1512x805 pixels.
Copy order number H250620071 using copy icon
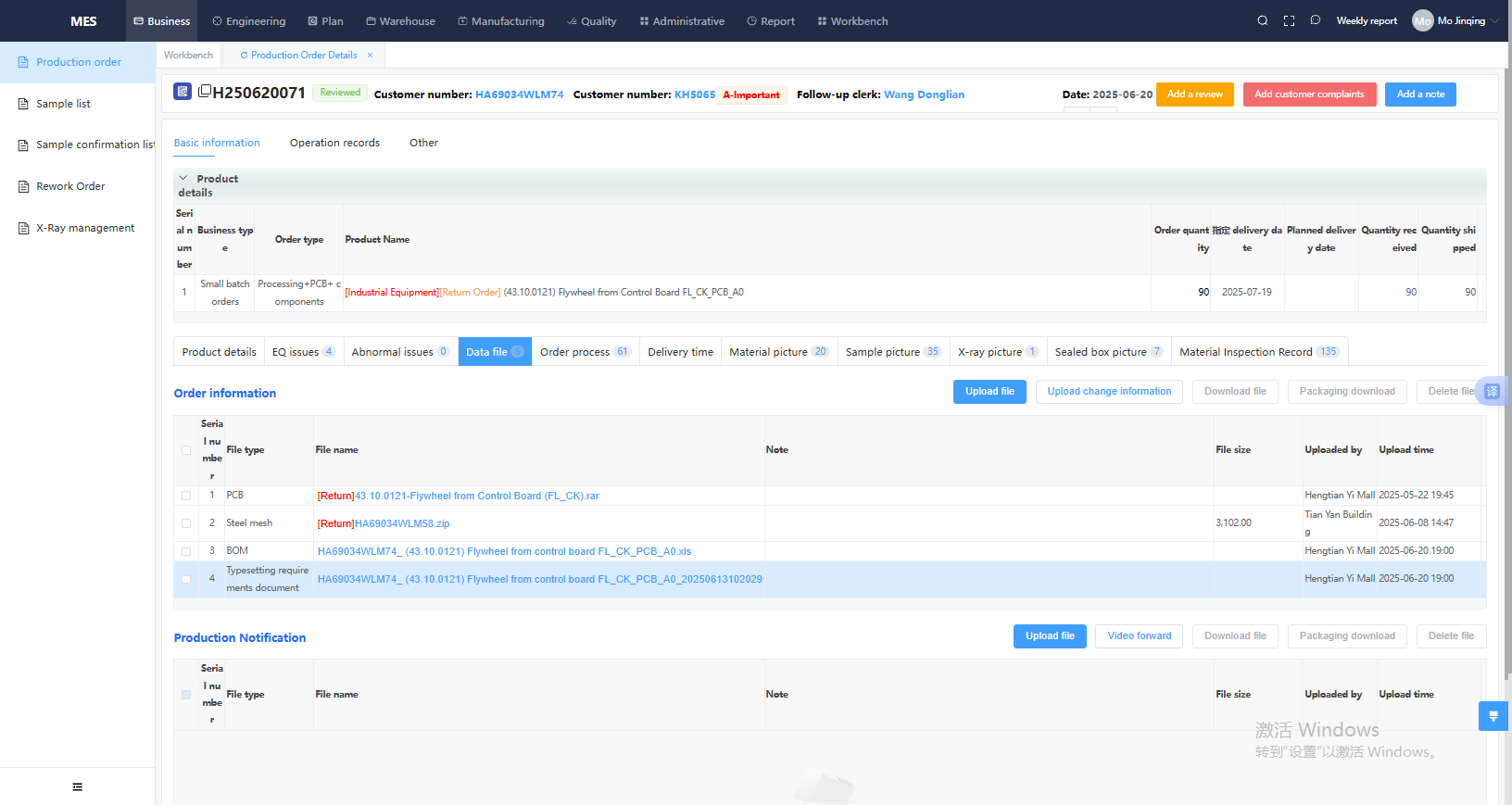(205, 91)
